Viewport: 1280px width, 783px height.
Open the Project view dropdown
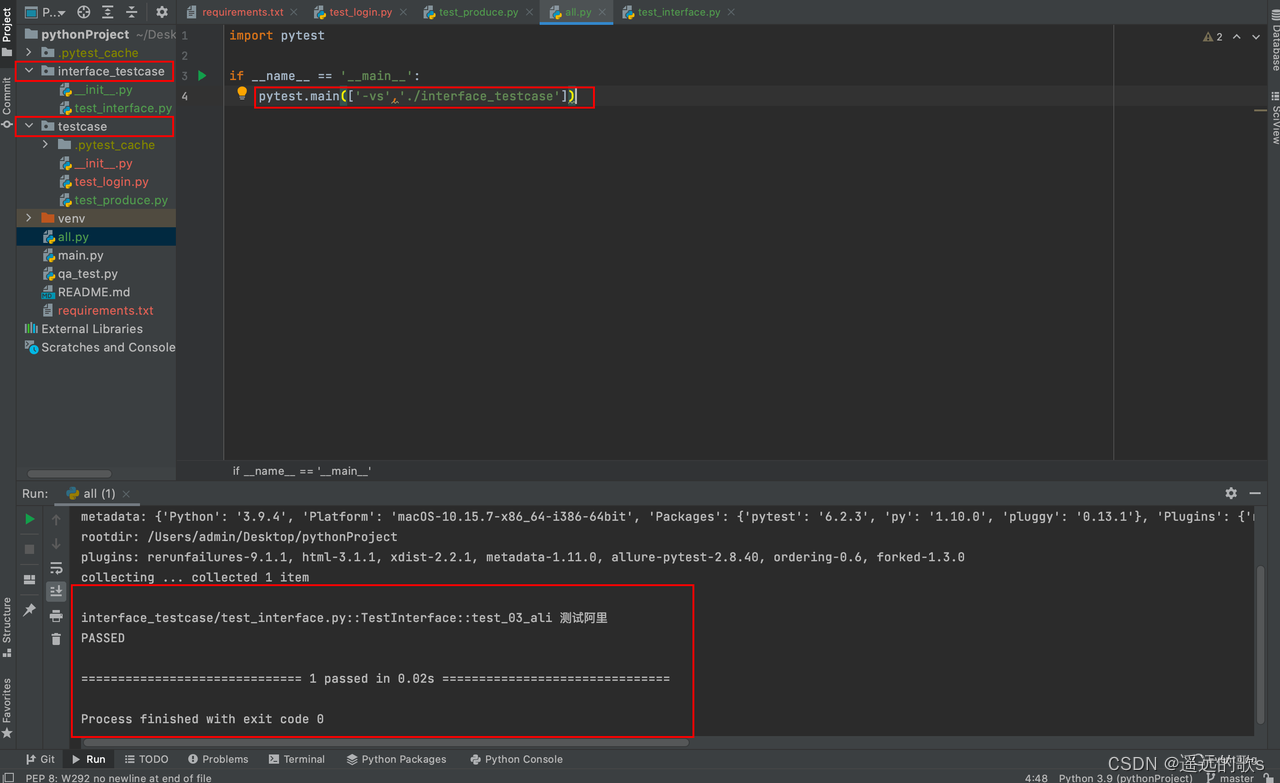(46, 12)
